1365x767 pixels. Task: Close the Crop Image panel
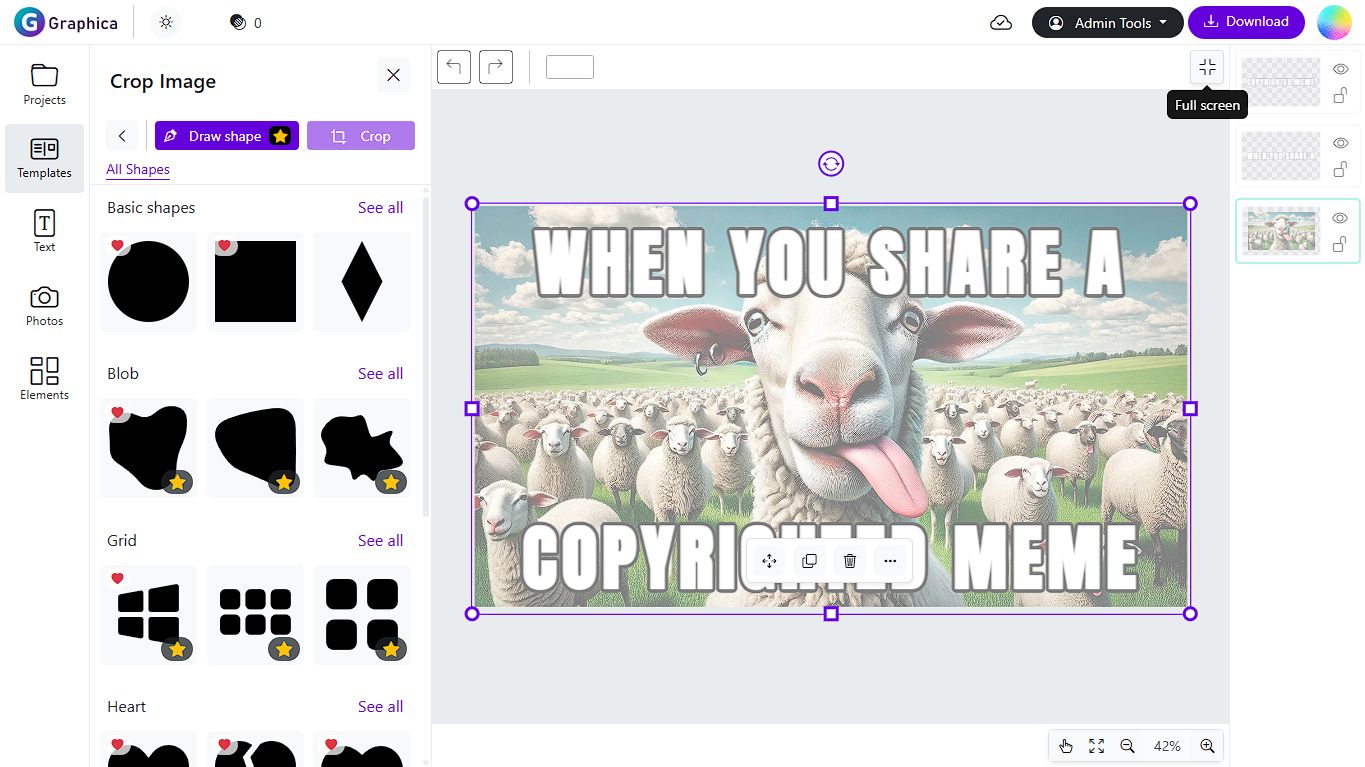(x=393, y=75)
